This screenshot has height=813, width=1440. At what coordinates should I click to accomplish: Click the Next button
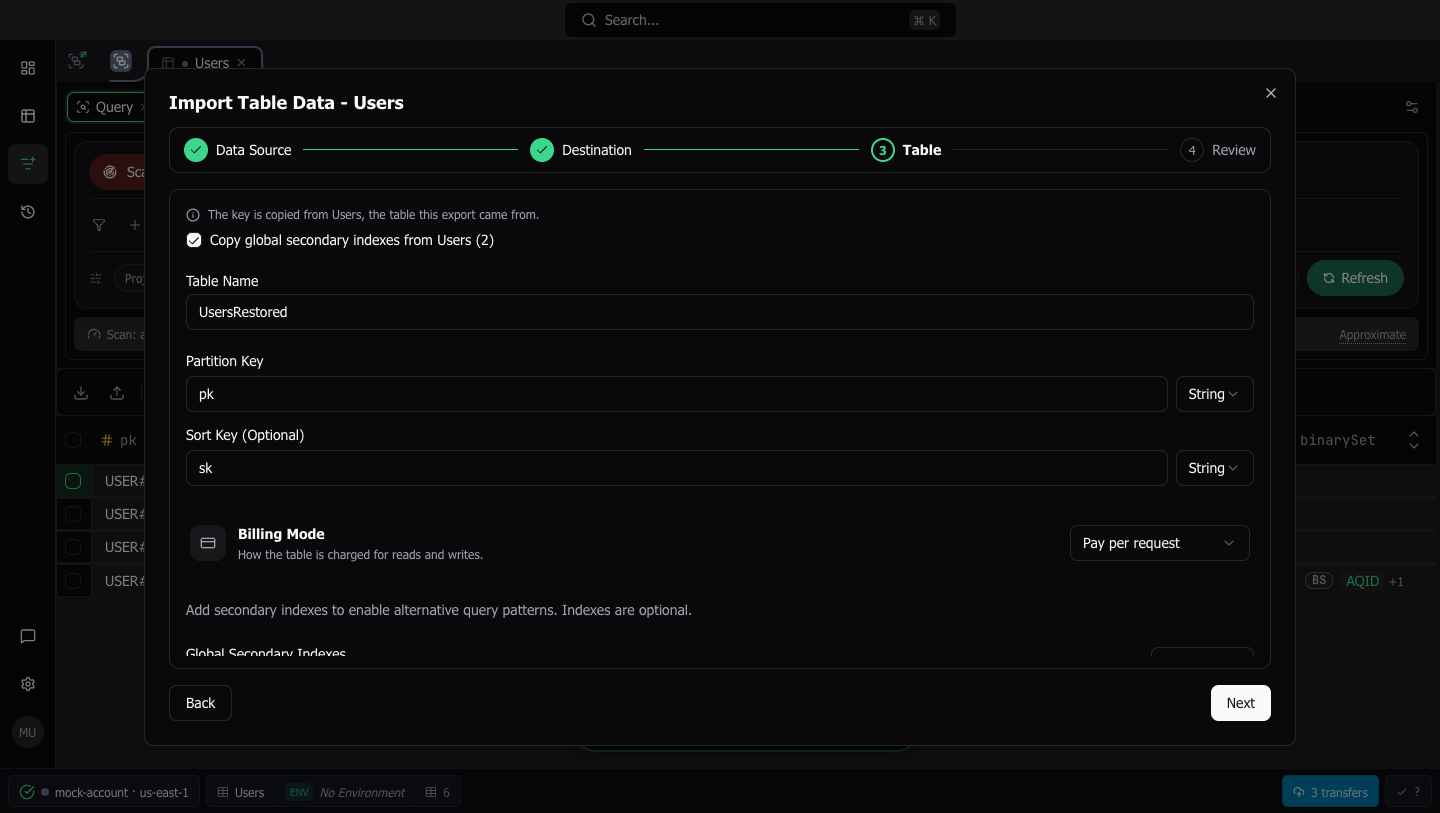click(x=1240, y=703)
